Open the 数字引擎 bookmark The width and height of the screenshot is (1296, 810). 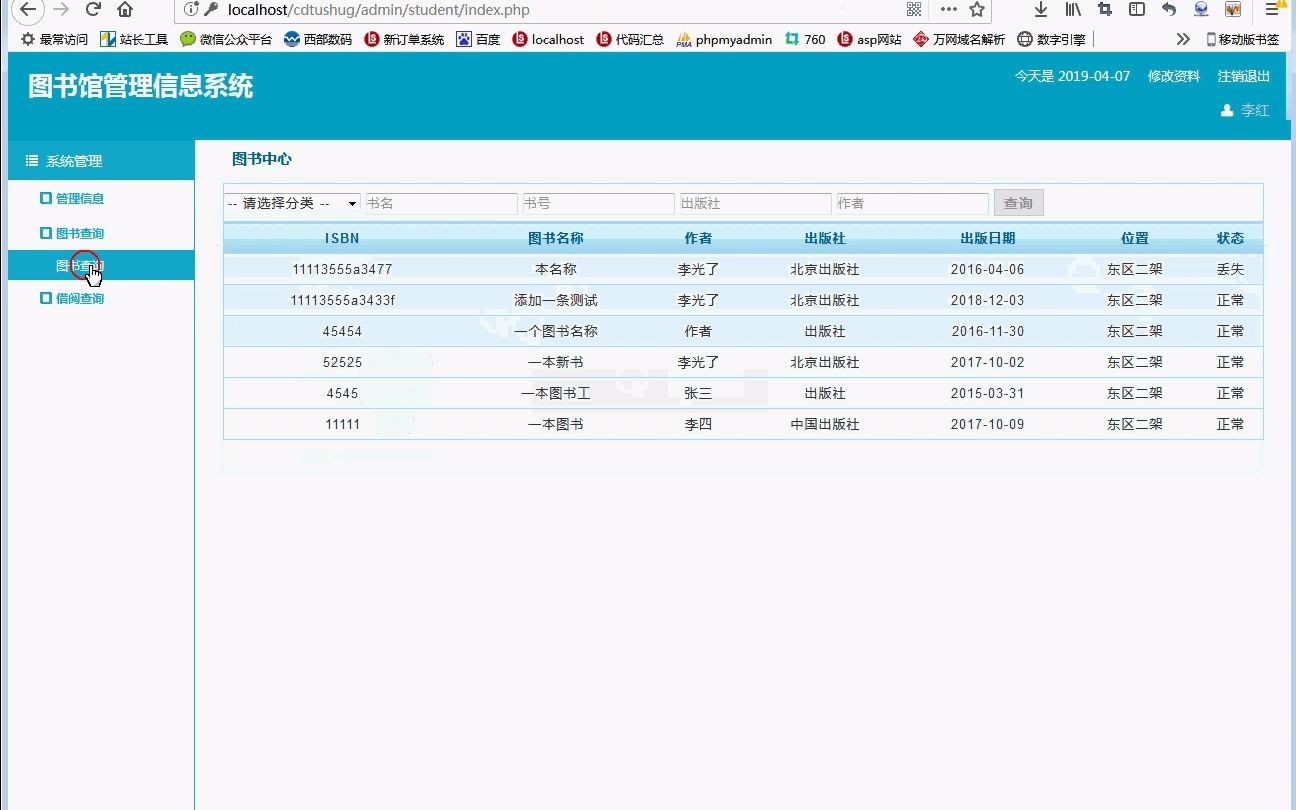click(1051, 40)
